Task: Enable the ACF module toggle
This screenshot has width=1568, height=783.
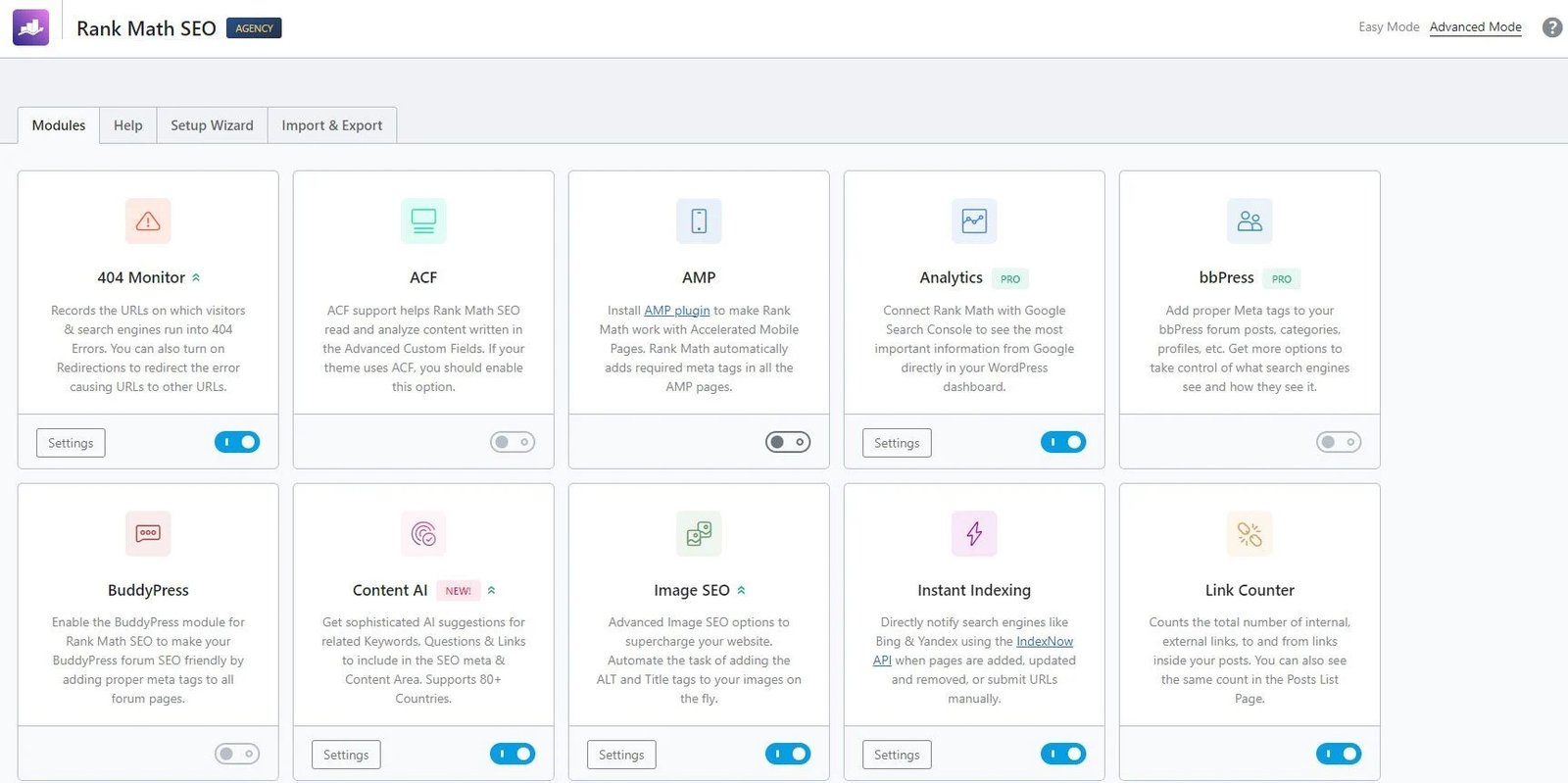Action: [513, 442]
